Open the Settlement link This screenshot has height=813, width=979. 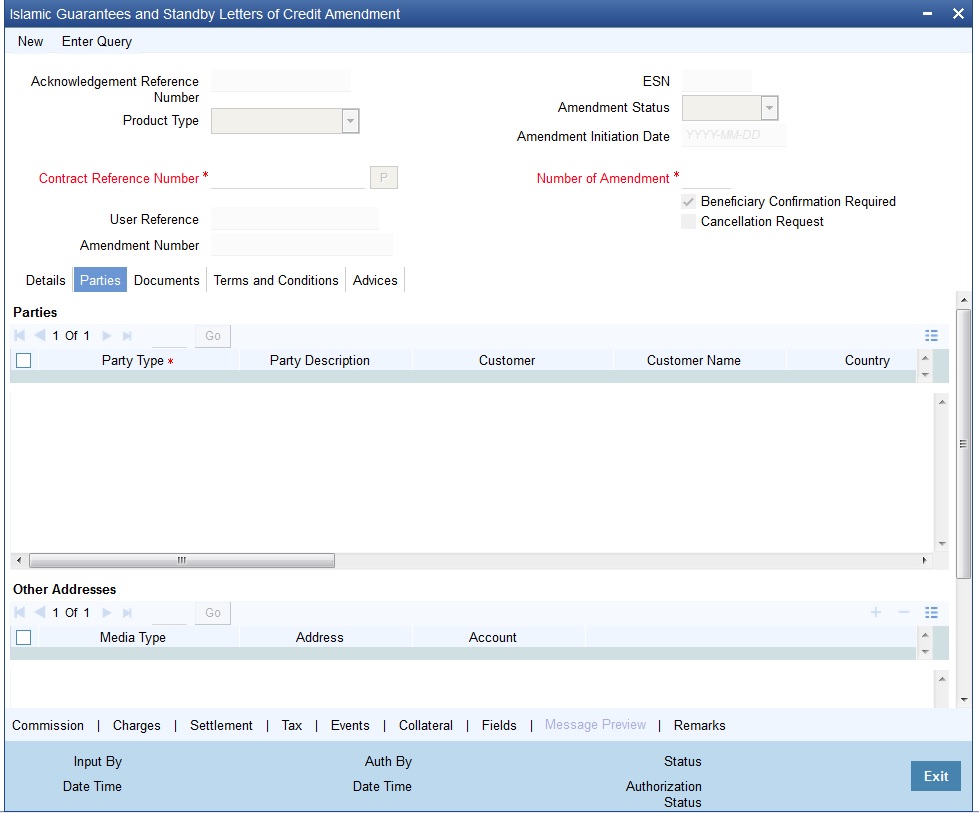221,726
